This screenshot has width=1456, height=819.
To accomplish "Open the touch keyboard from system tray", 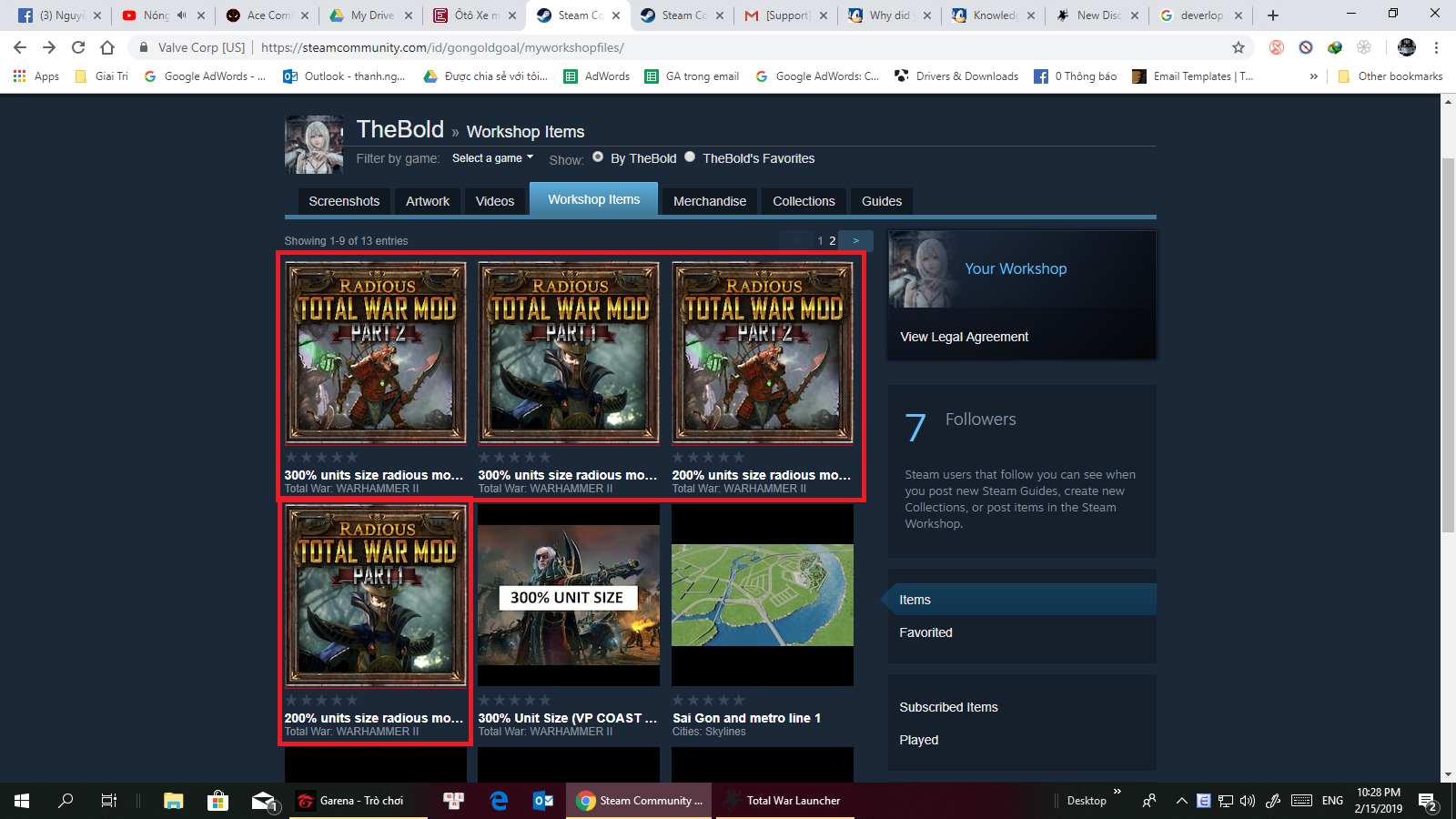I will pyautogui.click(x=1302, y=801).
